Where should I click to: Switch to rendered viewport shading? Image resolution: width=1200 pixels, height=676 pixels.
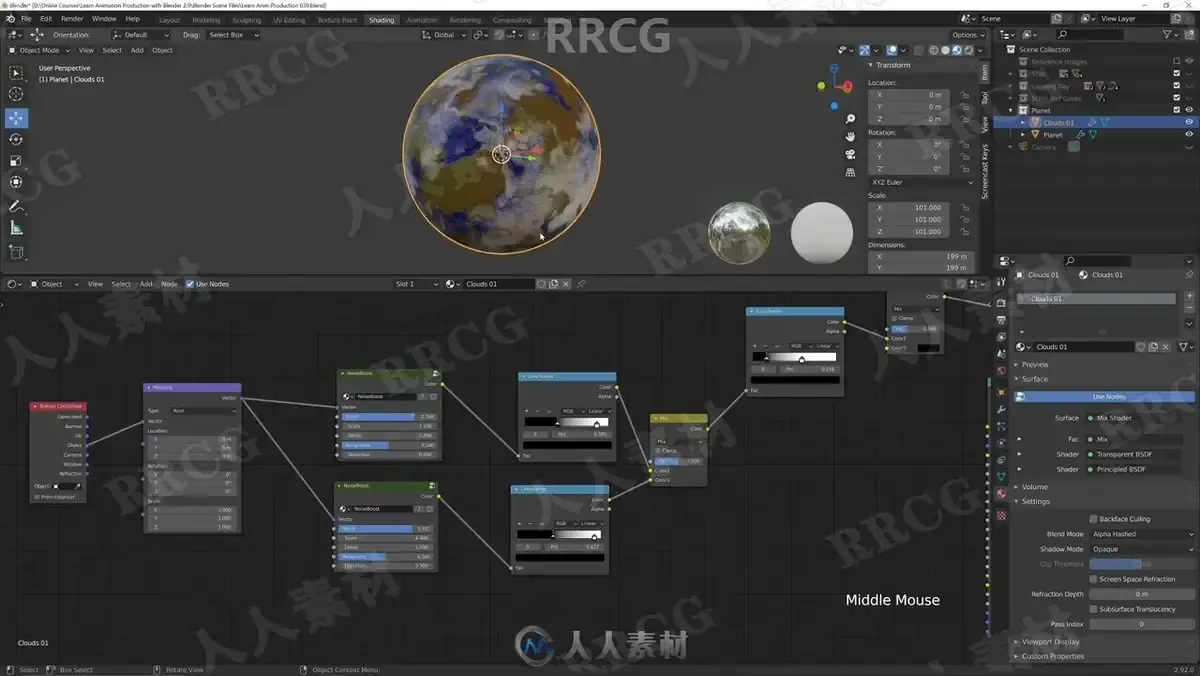969,50
